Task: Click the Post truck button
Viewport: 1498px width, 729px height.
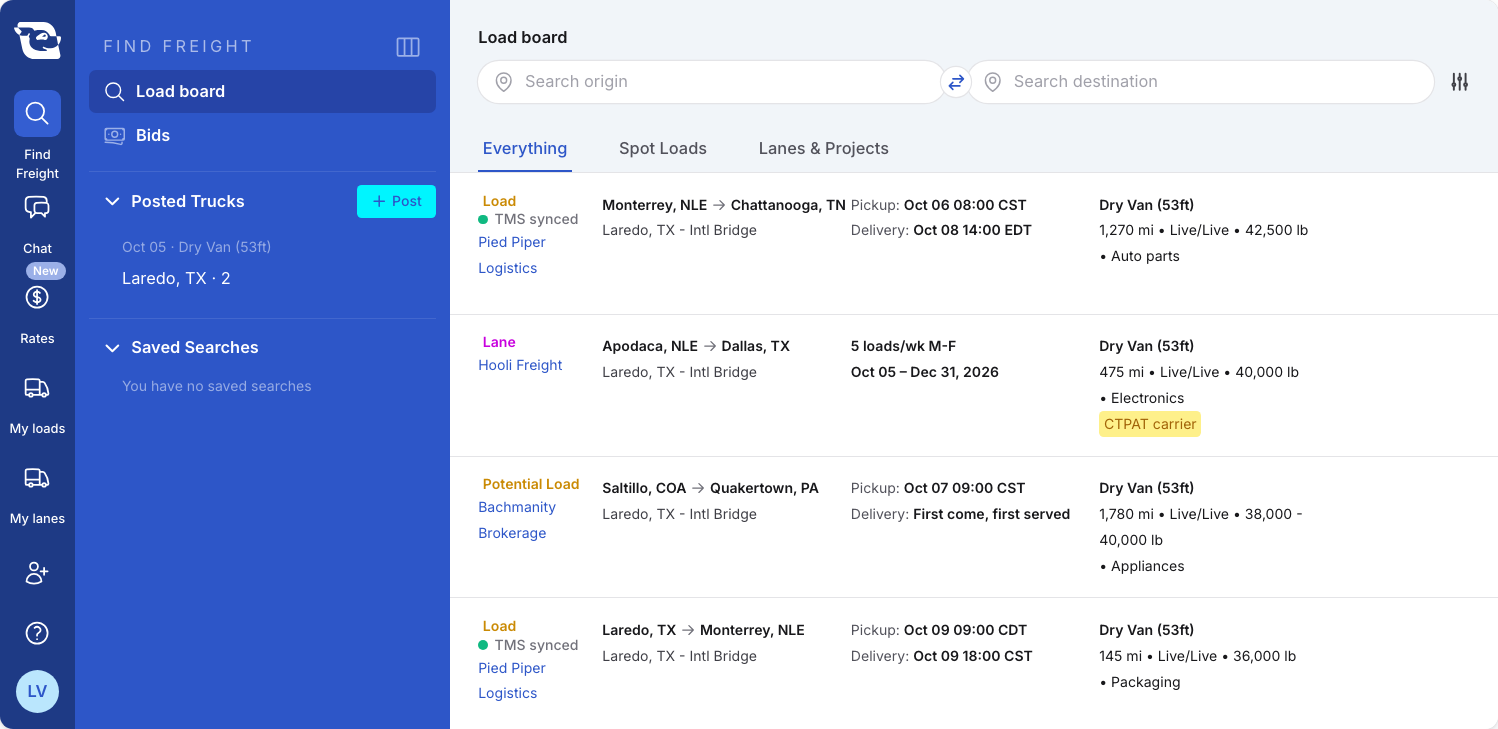Action: (396, 201)
